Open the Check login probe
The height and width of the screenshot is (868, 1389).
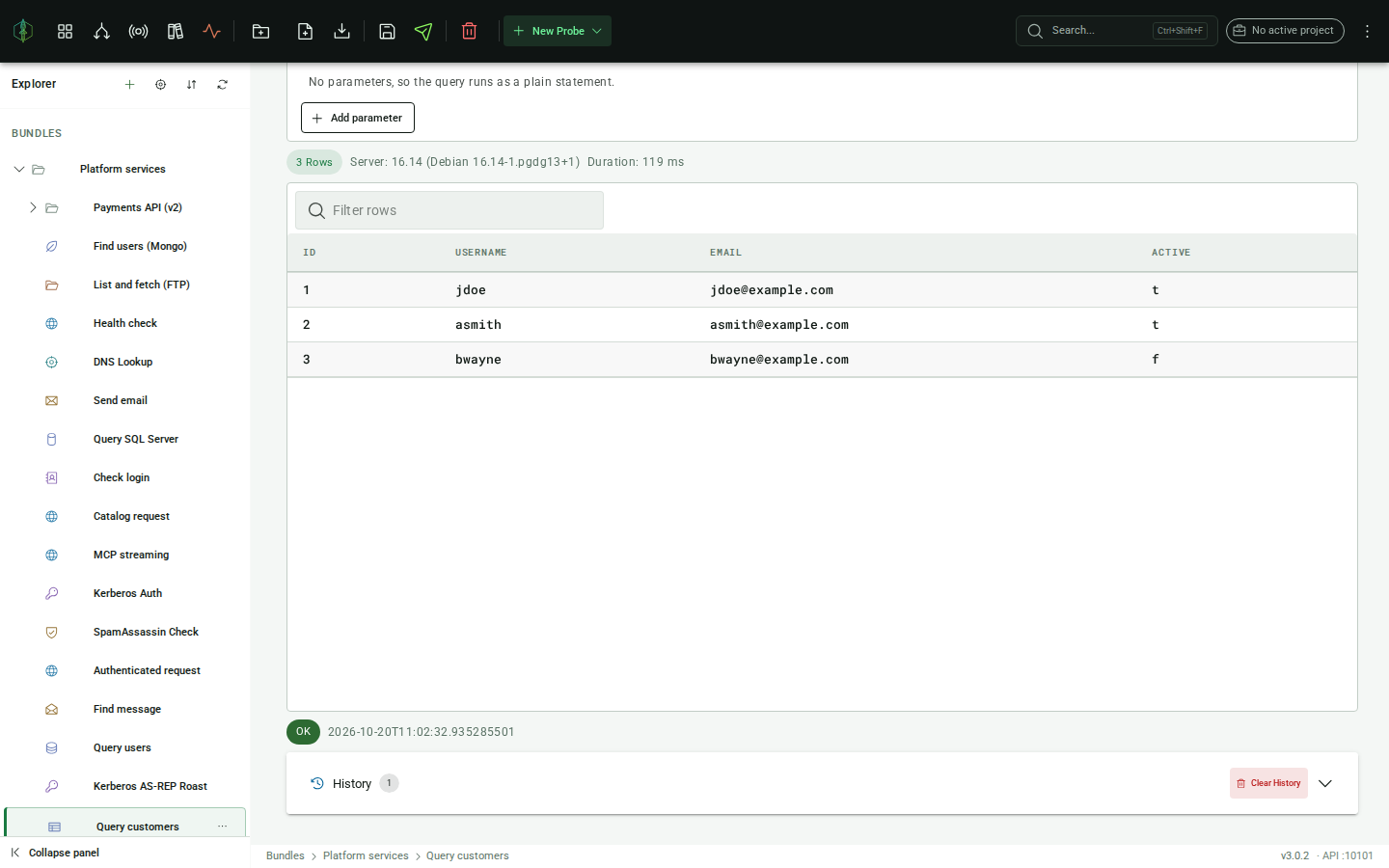pyautogui.click(x=121, y=477)
